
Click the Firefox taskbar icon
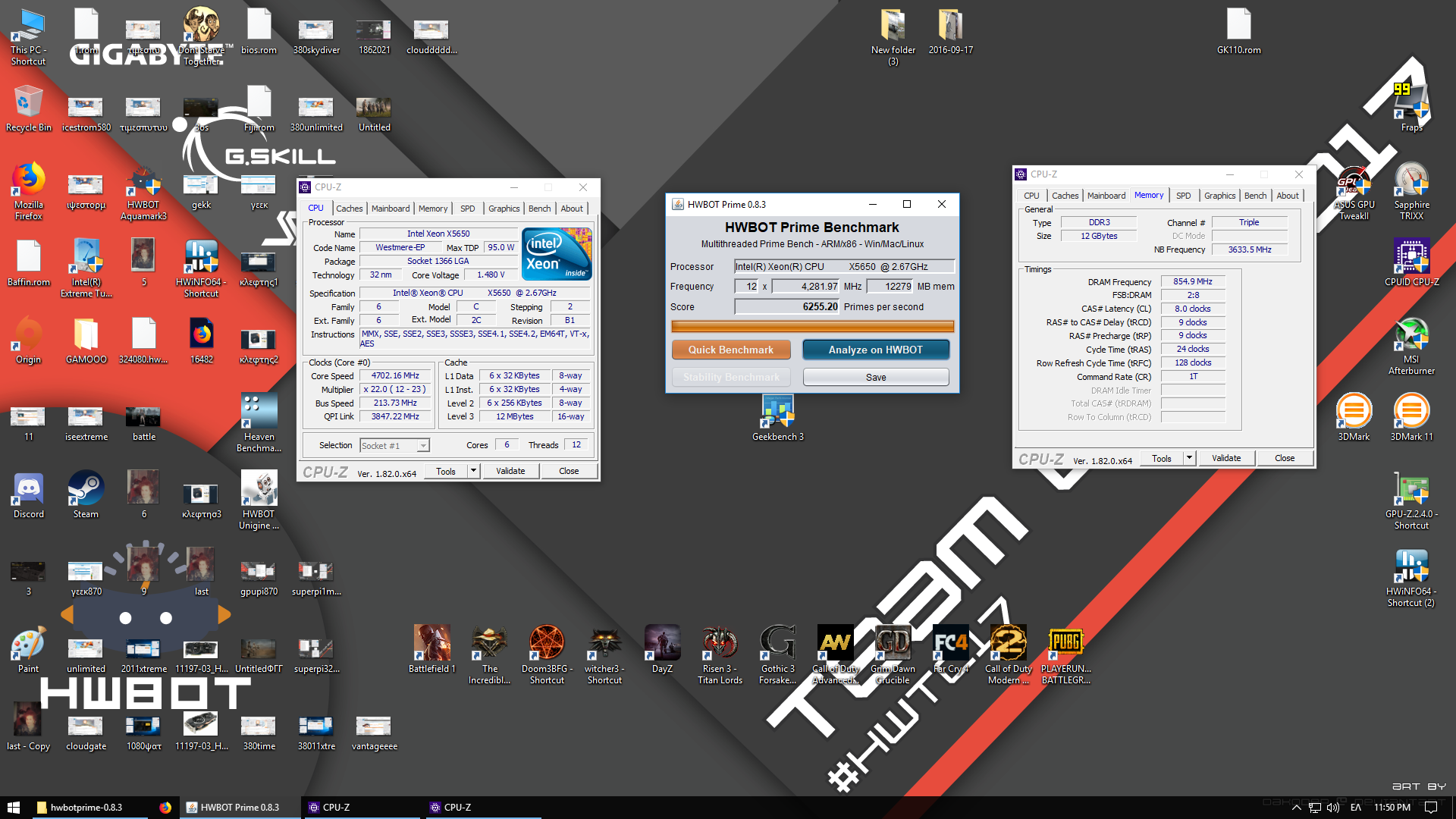(x=165, y=808)
